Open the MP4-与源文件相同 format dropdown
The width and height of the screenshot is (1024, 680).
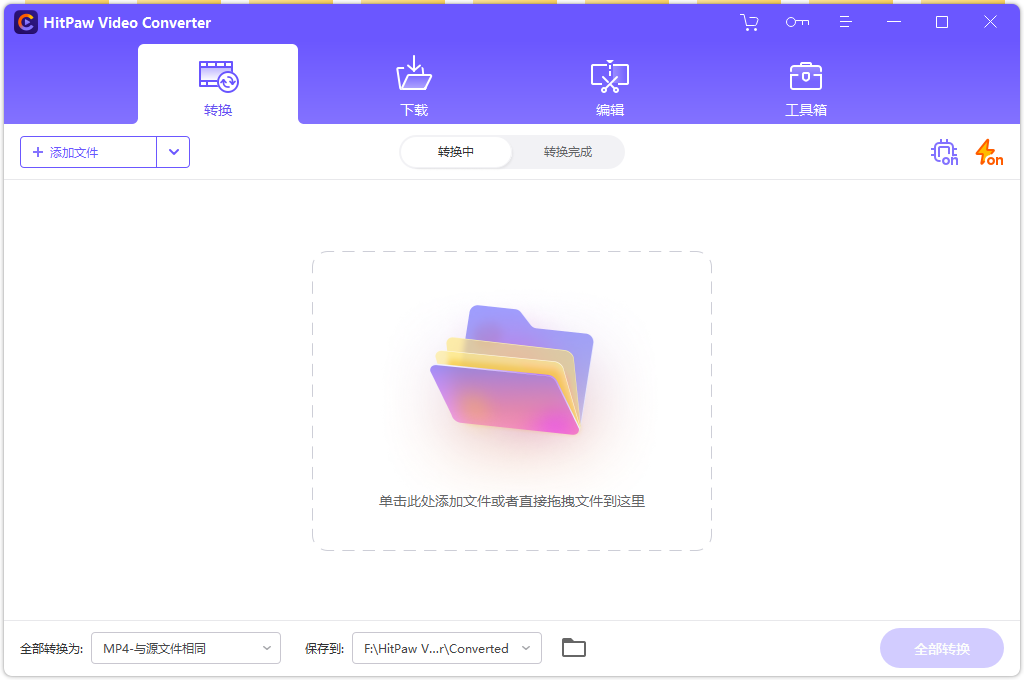(186, 648)
